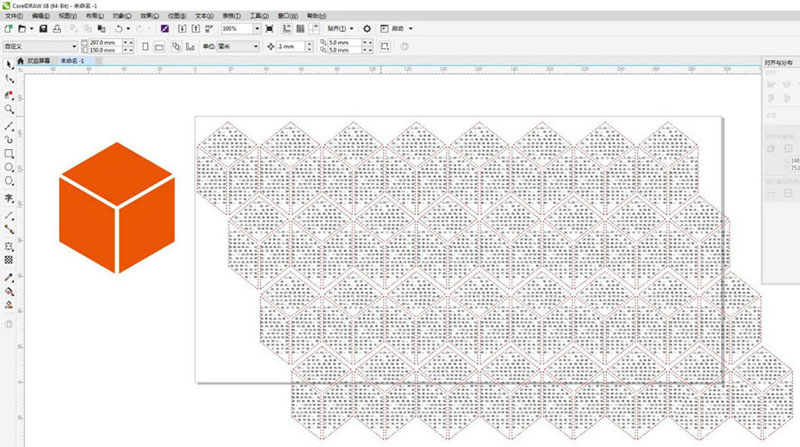Open the 文件(F) menu

click(13, 16)
